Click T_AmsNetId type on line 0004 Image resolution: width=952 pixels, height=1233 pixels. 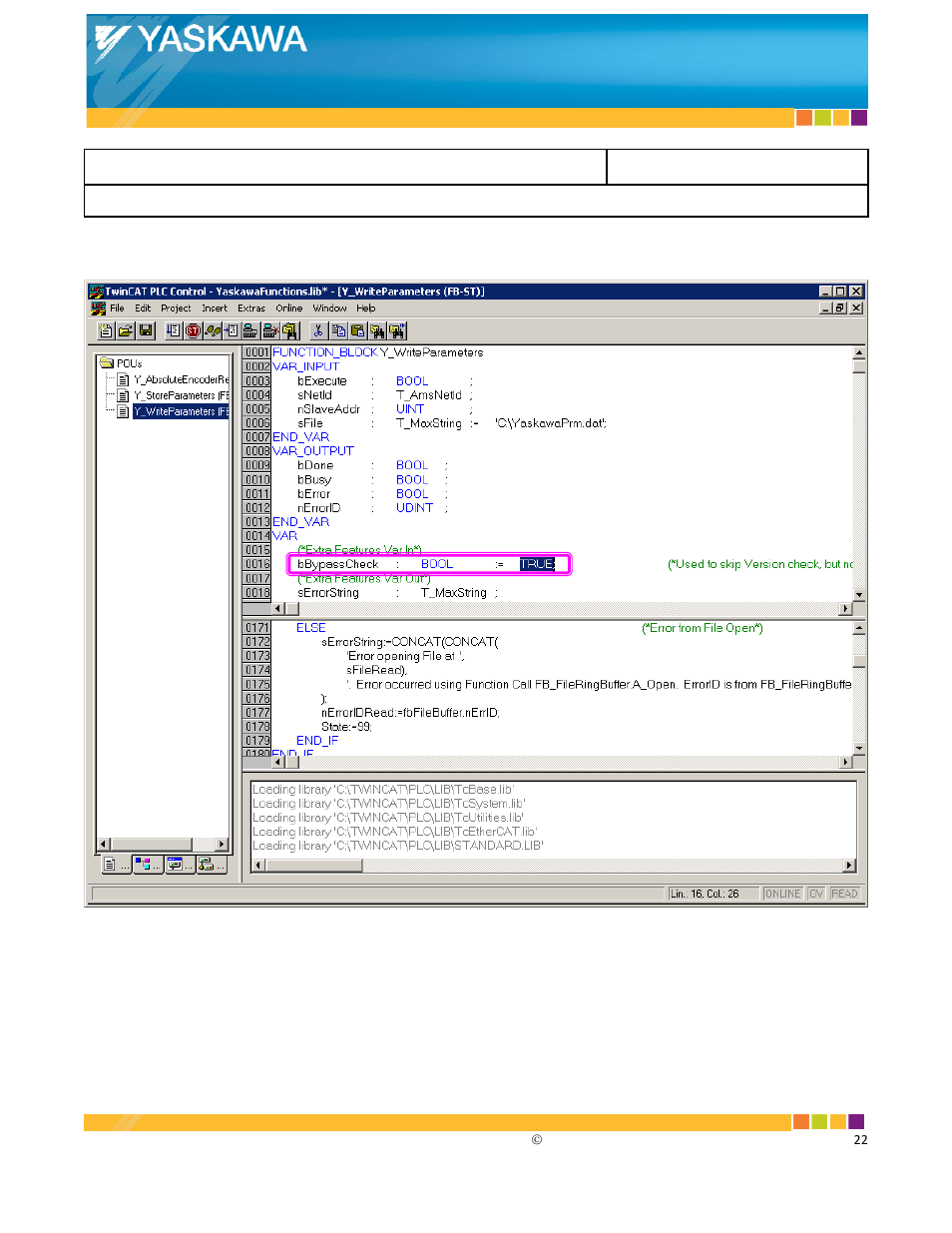pyautogui.click(x=429, y=395)
